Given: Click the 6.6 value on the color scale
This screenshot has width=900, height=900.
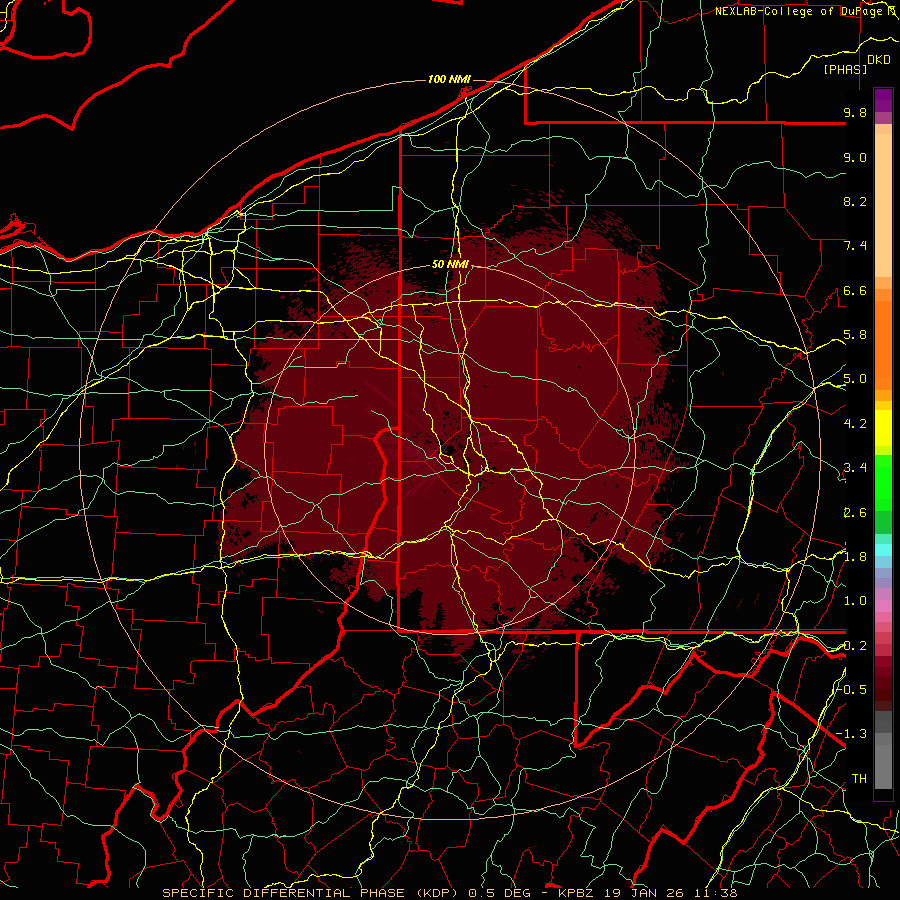Looking at the screenshot, I should point(855,290).
